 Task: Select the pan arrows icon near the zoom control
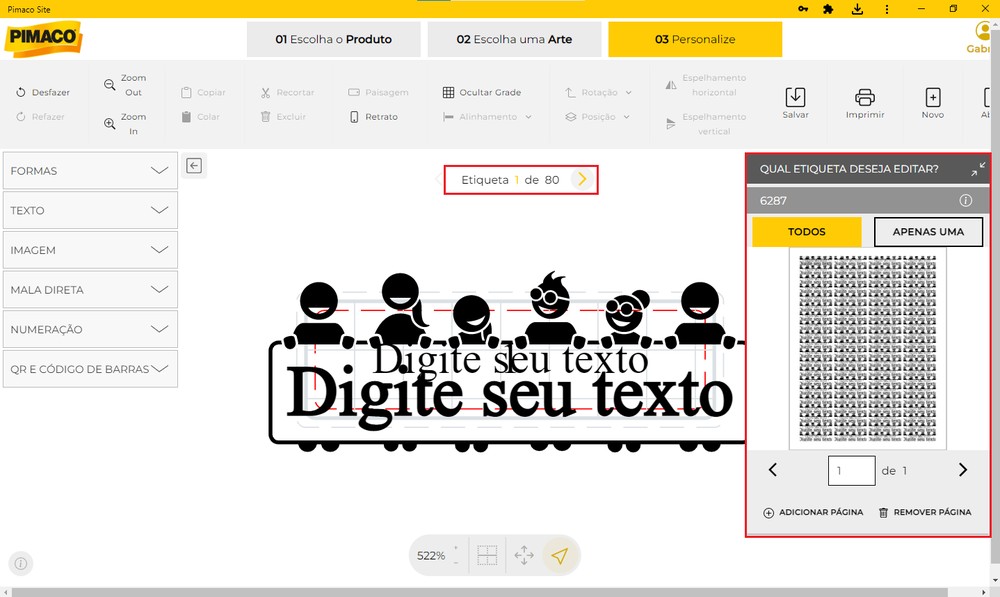524,554
